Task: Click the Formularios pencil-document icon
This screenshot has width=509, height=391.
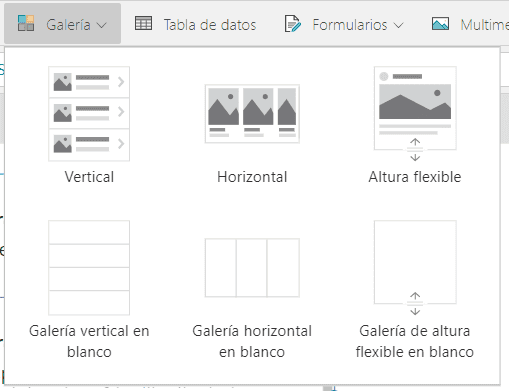Action: (293, 24)
